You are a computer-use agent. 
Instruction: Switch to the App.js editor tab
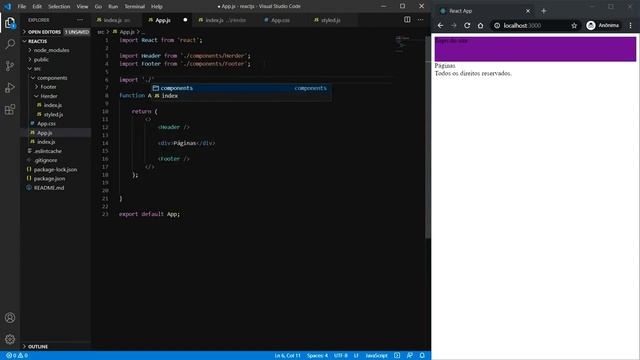click(x=163, y=20)
